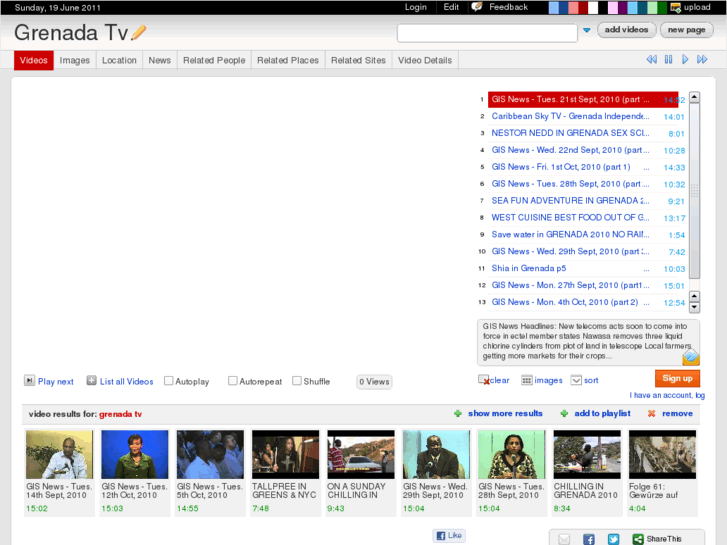Select the dark red color swatch

coord(583,7)
